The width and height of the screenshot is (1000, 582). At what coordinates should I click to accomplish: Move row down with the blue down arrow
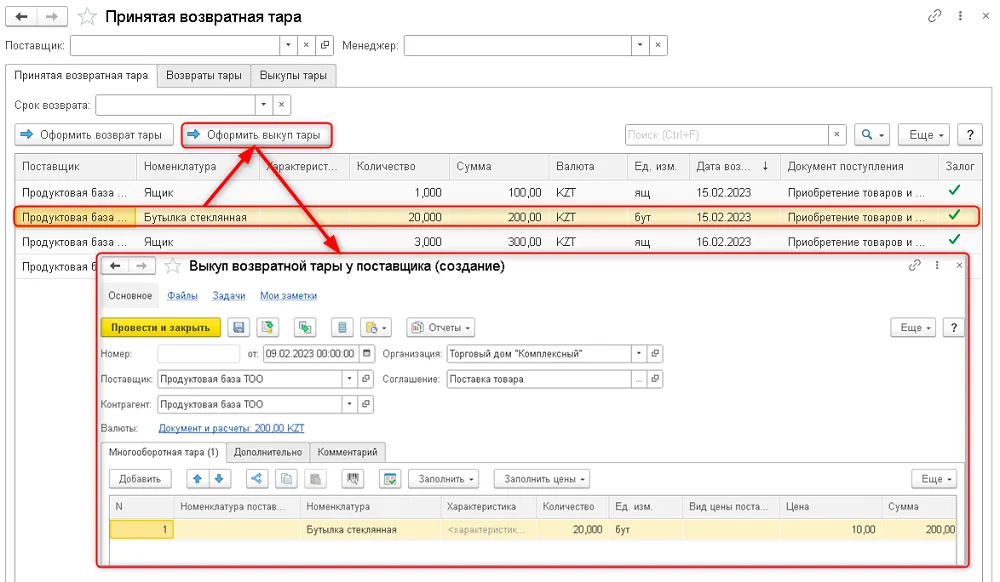(219, 479)
